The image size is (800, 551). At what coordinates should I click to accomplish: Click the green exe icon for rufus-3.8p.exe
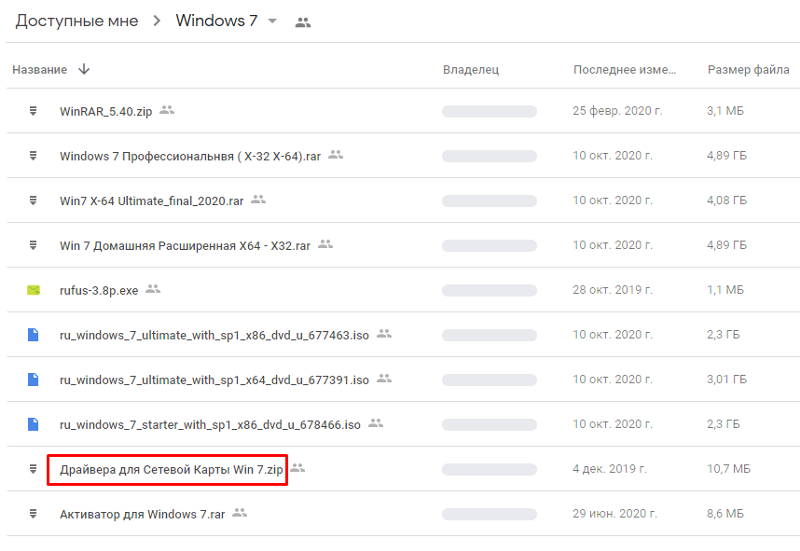pyautogui.click(x=34, y=290)
